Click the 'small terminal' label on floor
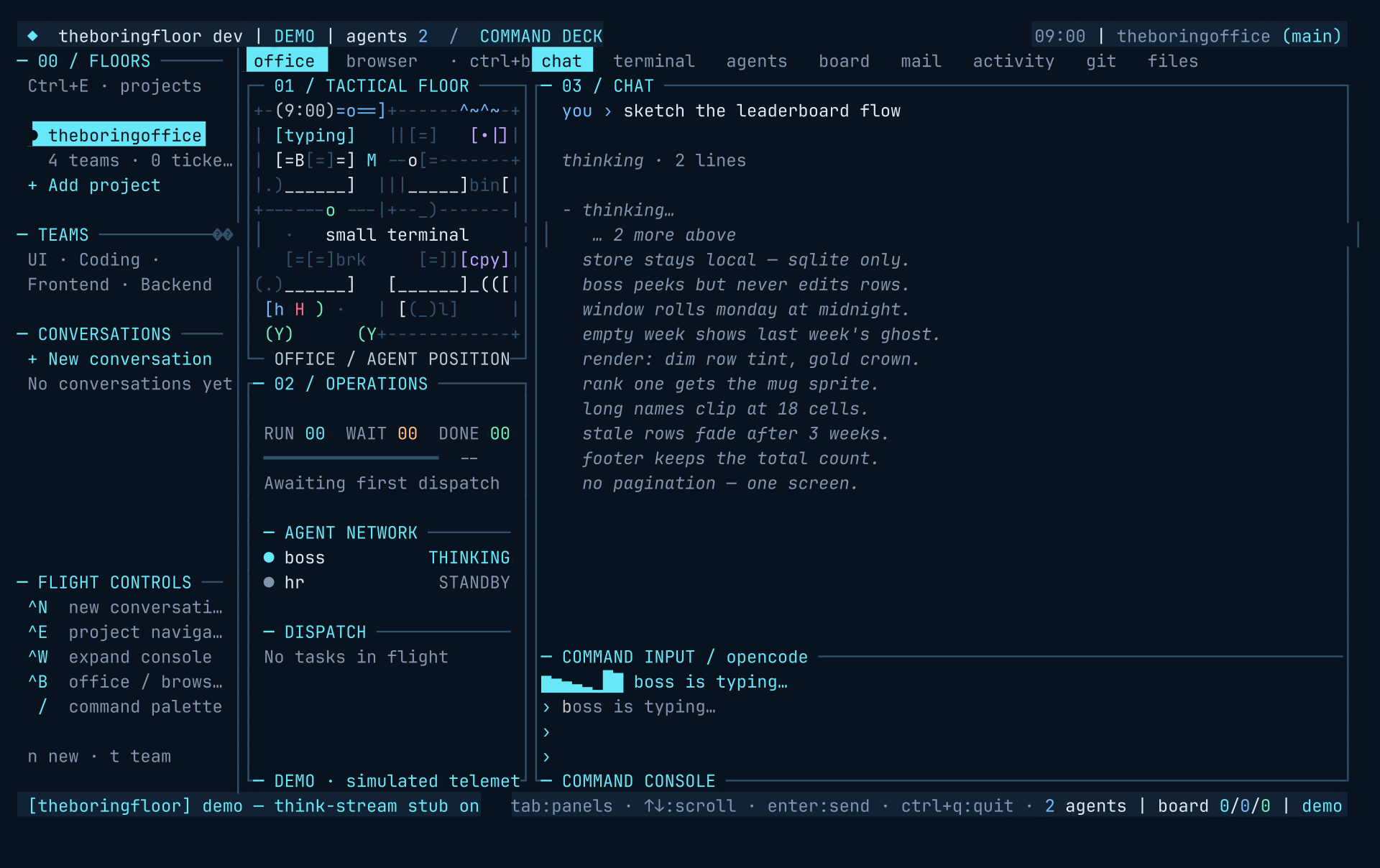 [x=397, y=235]
